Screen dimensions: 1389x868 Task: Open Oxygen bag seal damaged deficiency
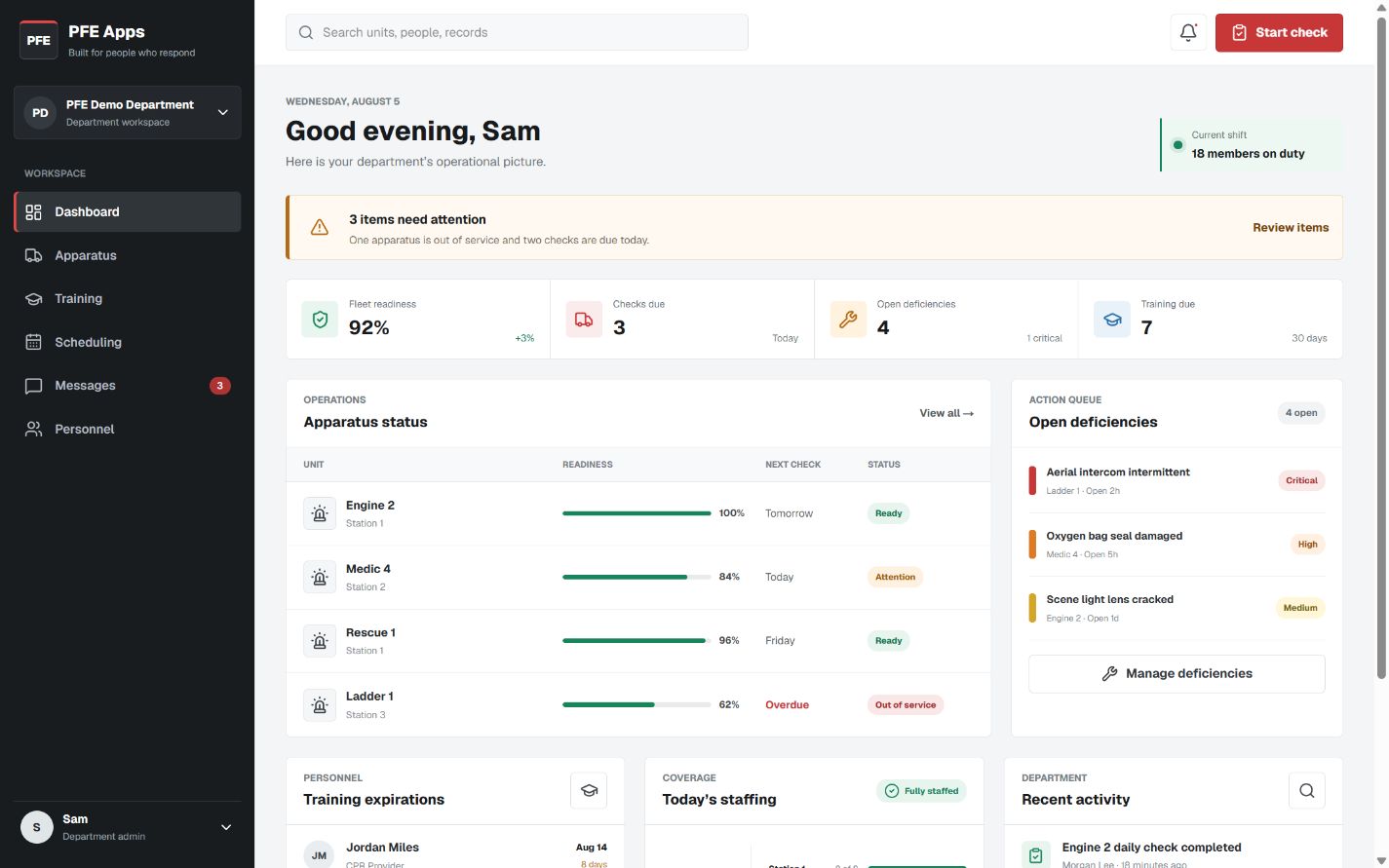click(1177, 545)
